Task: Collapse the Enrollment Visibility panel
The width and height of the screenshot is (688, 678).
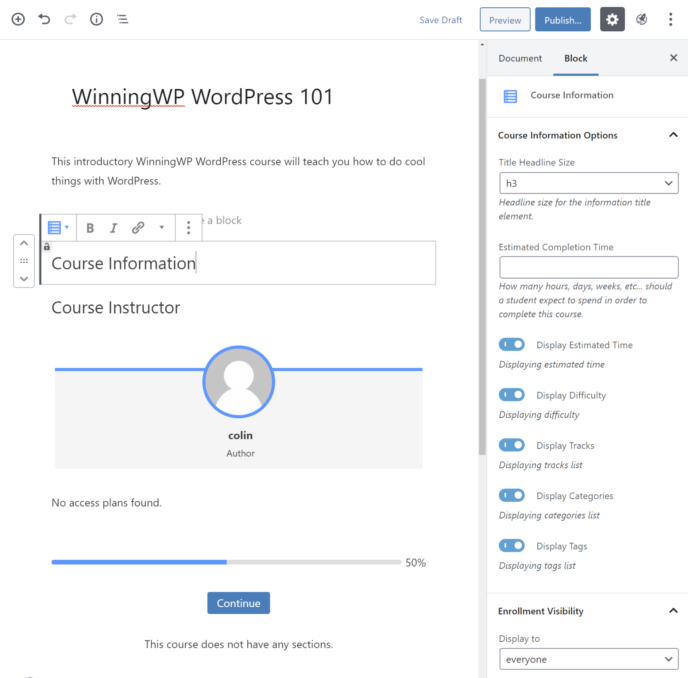Action: (x=673, y=611)
